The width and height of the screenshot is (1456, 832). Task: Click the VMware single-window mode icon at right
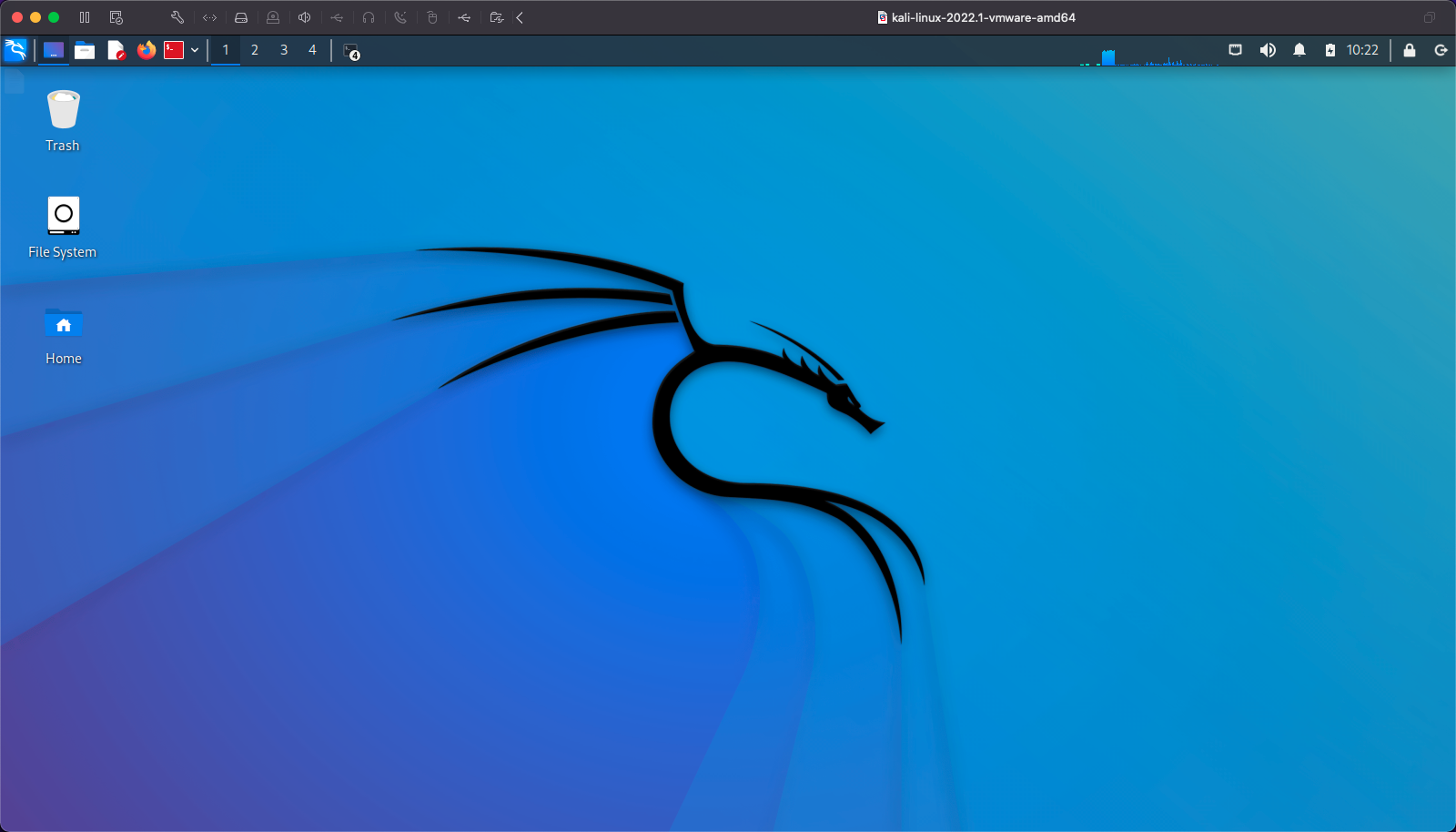[x=1430, y=17]
